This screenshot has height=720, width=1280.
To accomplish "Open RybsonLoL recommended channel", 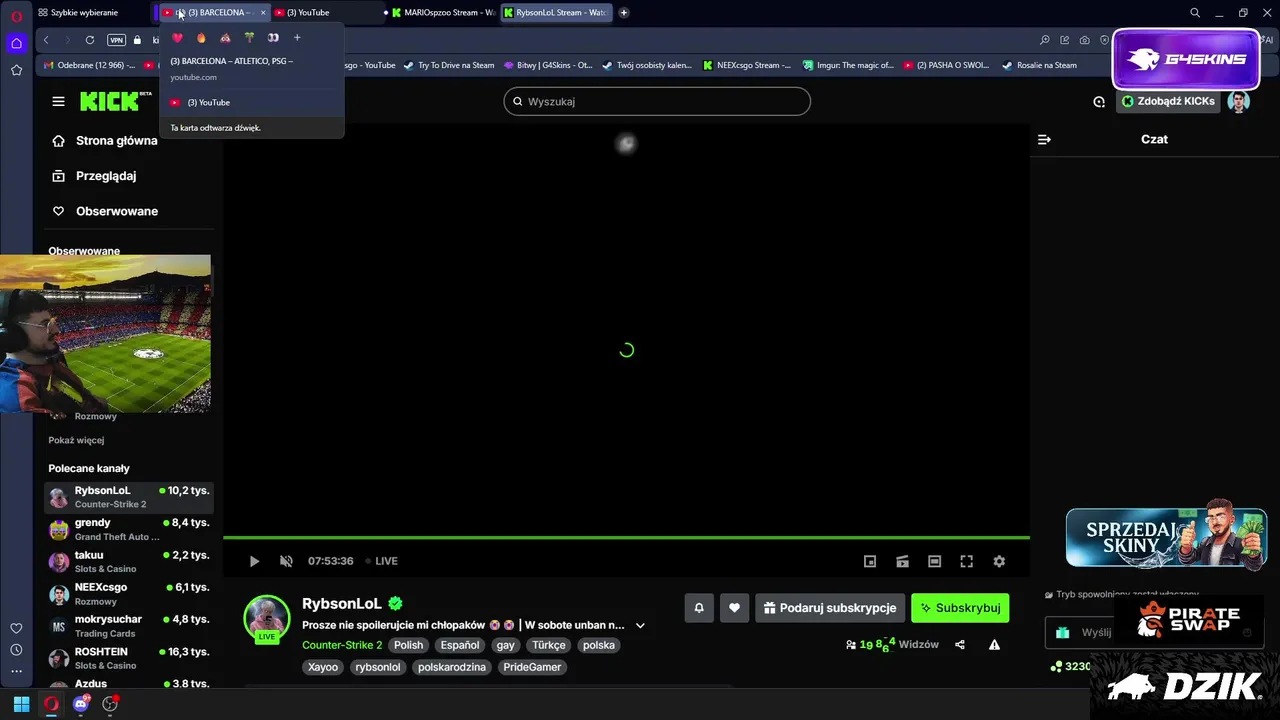I will [128, 497].
